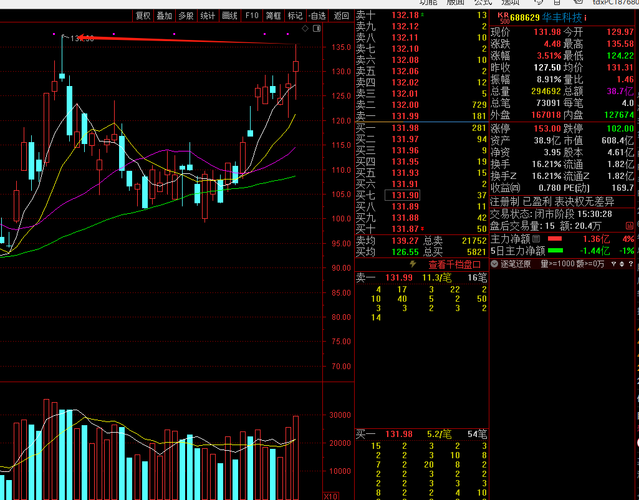Click the latest red candlestick on chart
The width and height of the screenshot is (639, 500).
point(296,66)
